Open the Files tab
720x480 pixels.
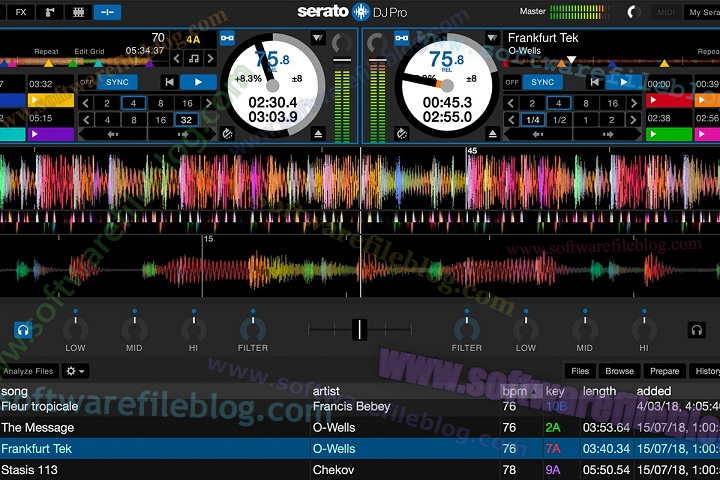point(580,371)
